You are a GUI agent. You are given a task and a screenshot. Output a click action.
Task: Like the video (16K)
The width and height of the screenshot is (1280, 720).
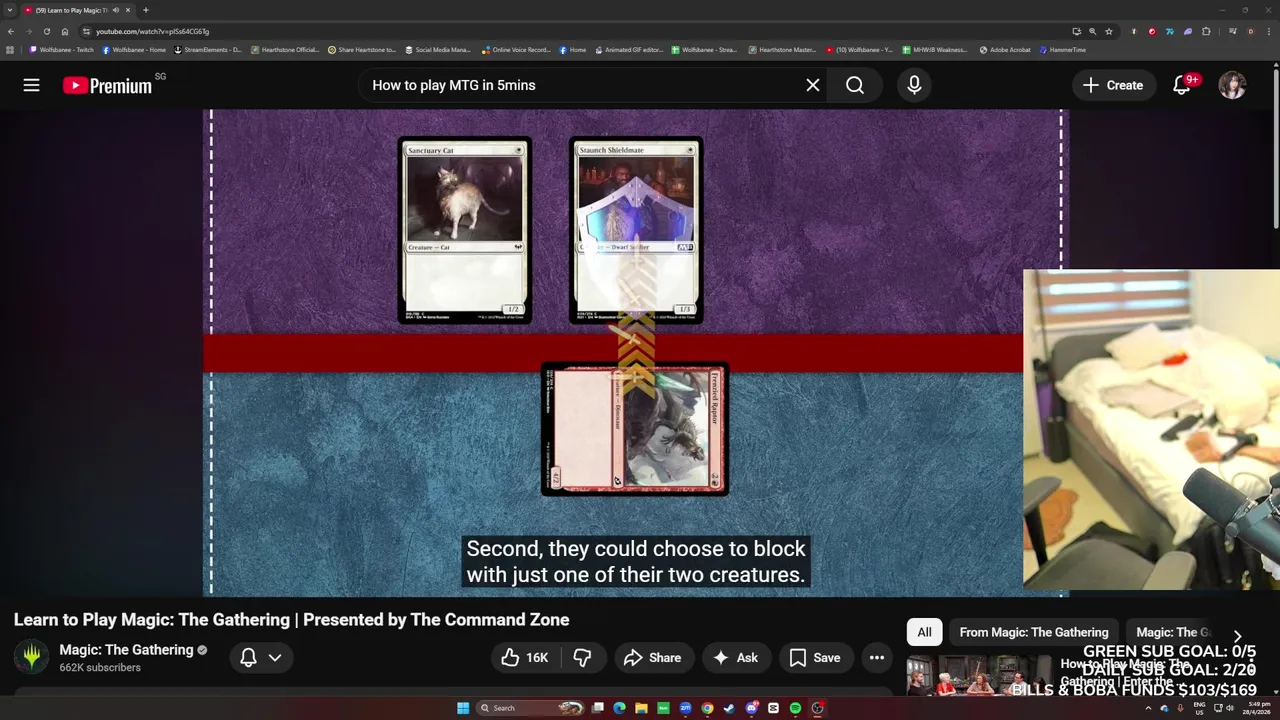pyautogui.click(x=525, y=657)
